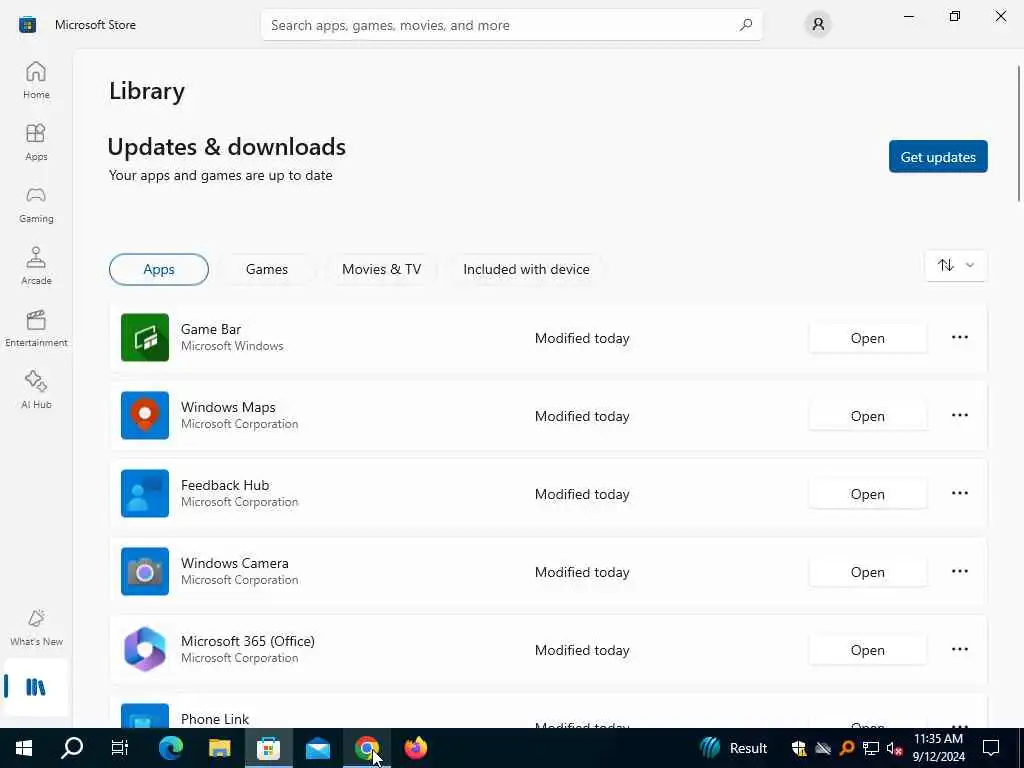
Task: Click the Windows Camera app icon
Action: pyautogui.click(x=145, y=571)
